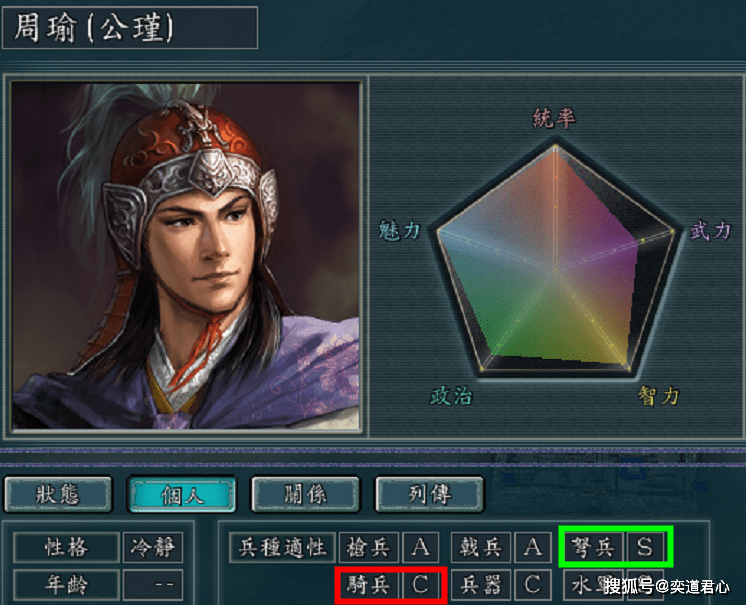The width and height of the screenshot is (746, 605).
Task: Click the 性格 personality label
Action: pyautogui.click(x=66, y=547)
